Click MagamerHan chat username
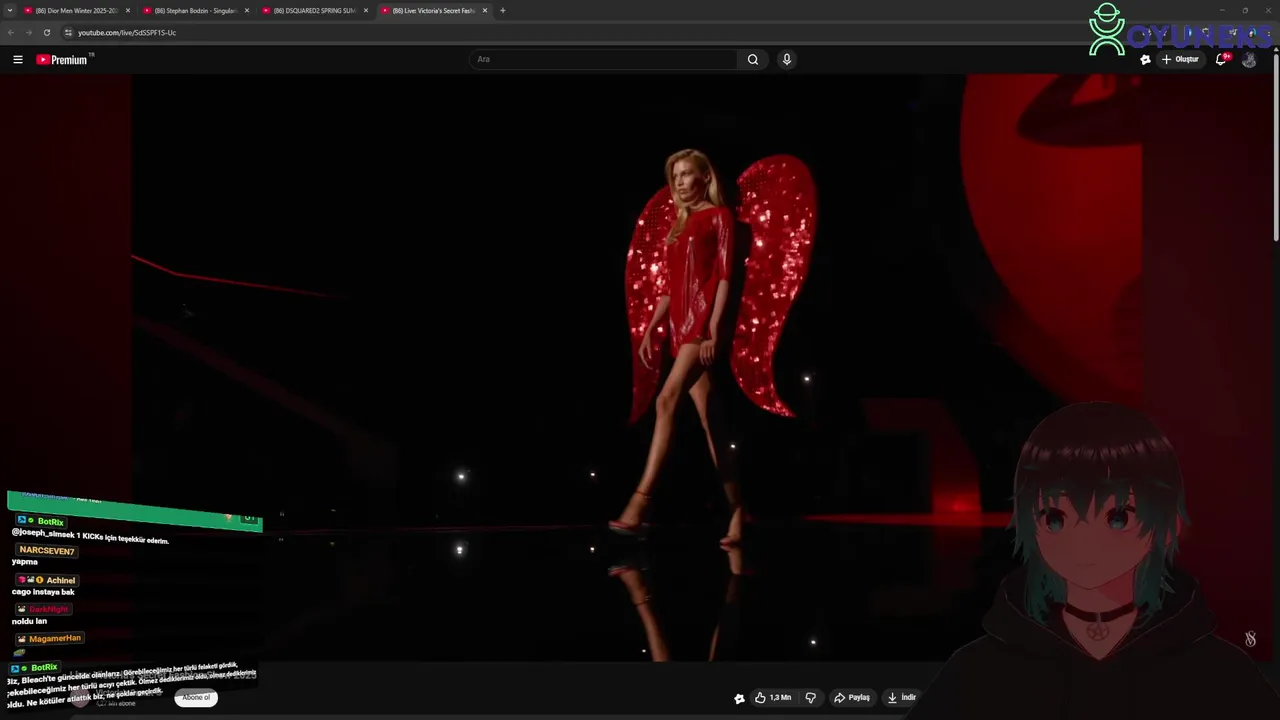 click(x=54, y=638)
